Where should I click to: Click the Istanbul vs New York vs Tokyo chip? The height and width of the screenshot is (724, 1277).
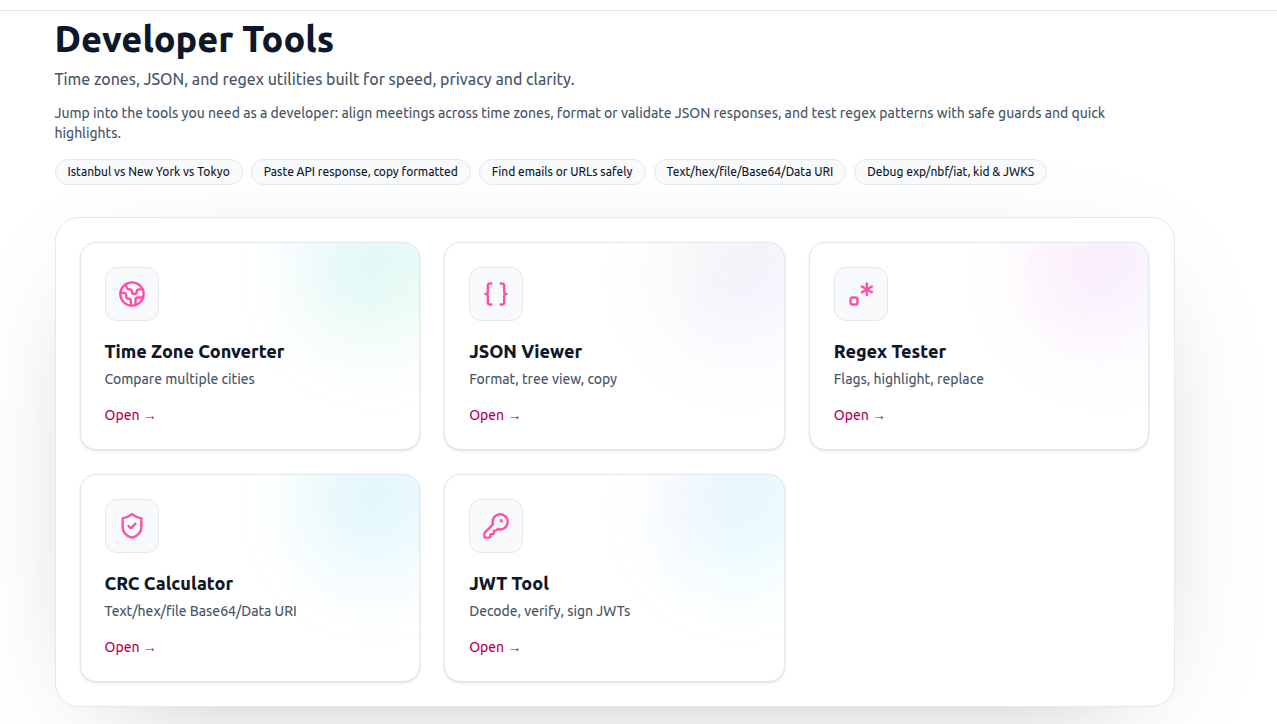(x=148, y=171)
